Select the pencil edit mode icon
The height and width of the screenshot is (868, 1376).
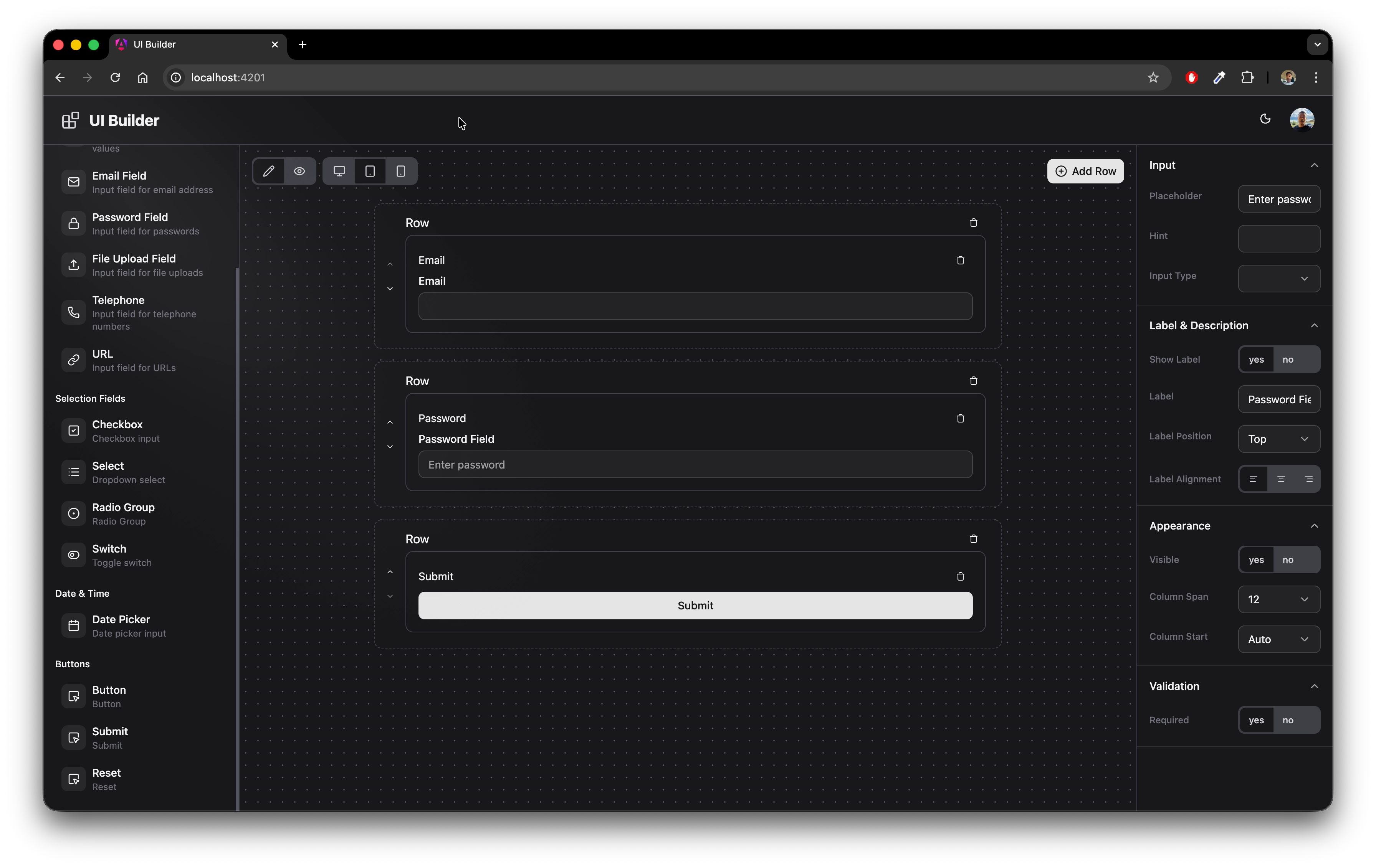point(269,171)
